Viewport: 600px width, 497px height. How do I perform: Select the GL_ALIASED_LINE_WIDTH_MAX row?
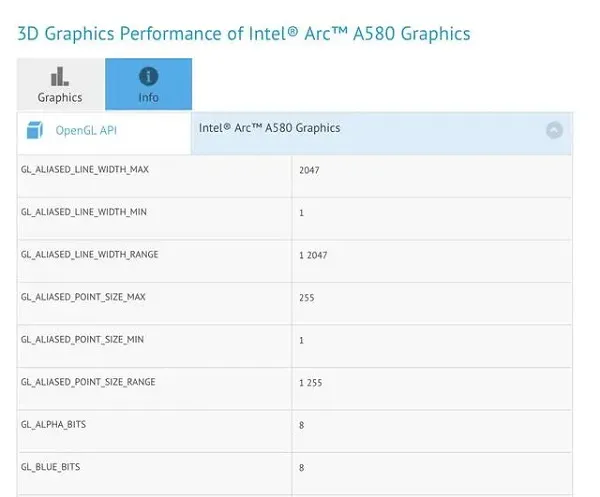[x=294, y=176]
